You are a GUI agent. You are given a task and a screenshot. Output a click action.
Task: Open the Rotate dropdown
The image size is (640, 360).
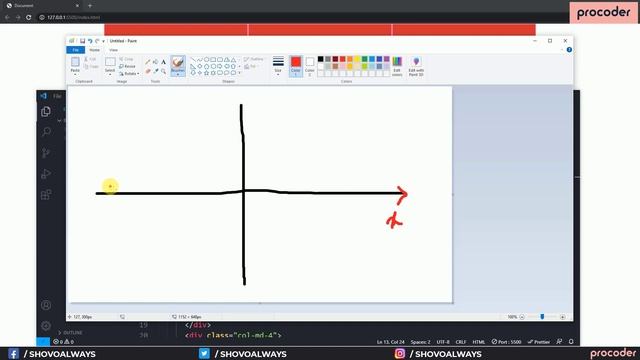click(129, 73)
